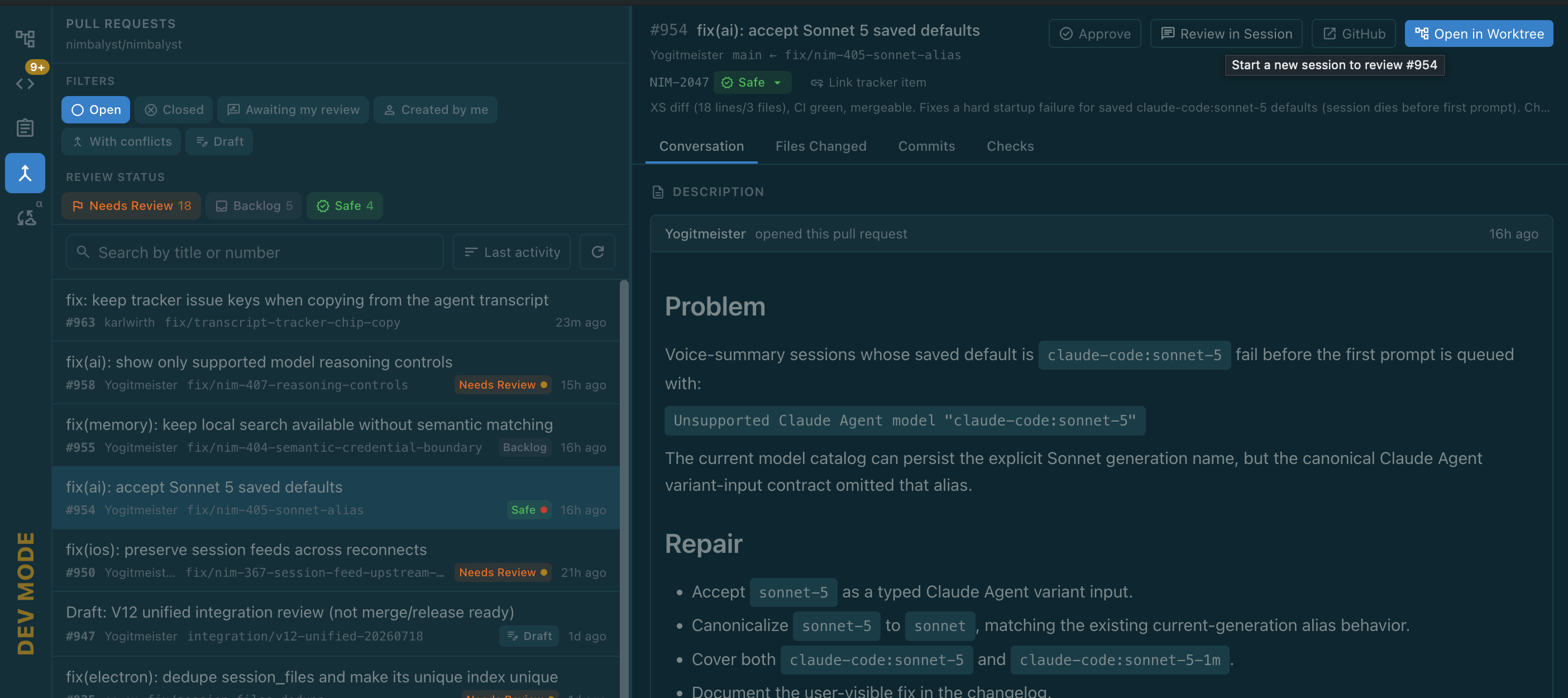Click the Link tracker item chain icon
This screenshot has width=1568, height=698.
click(x=817, y=83)
